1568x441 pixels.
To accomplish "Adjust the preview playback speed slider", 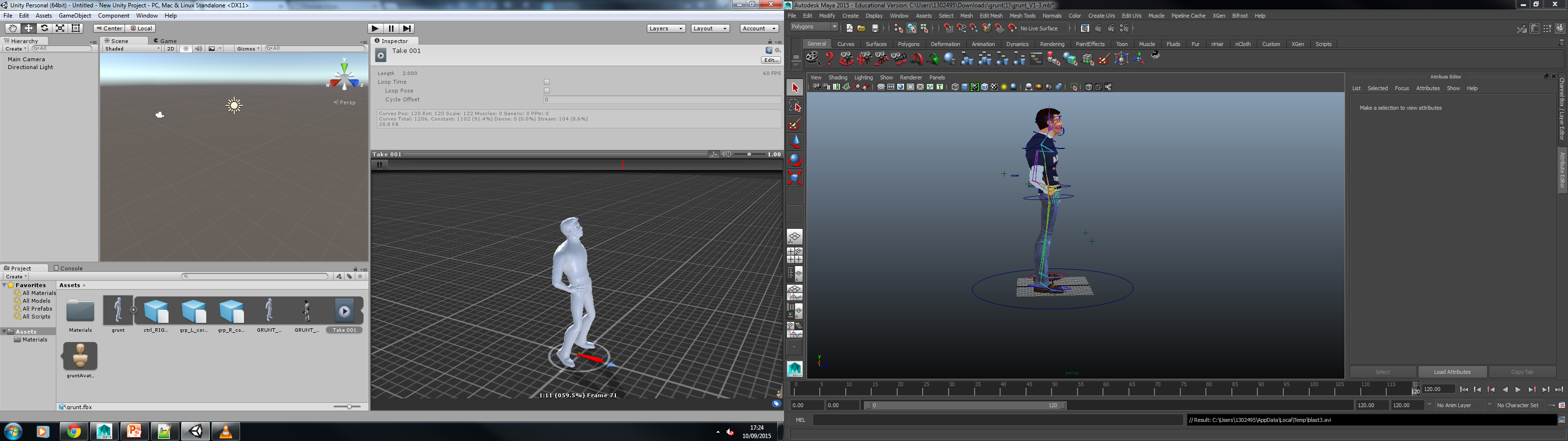I will pyautogui.click(x=749, y=155).
